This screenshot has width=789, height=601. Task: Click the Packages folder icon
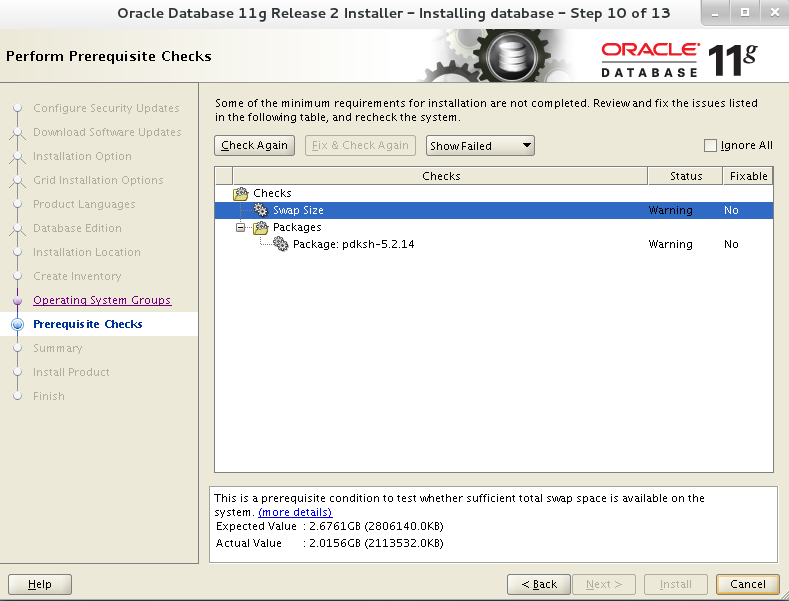[x=261, y=228]
